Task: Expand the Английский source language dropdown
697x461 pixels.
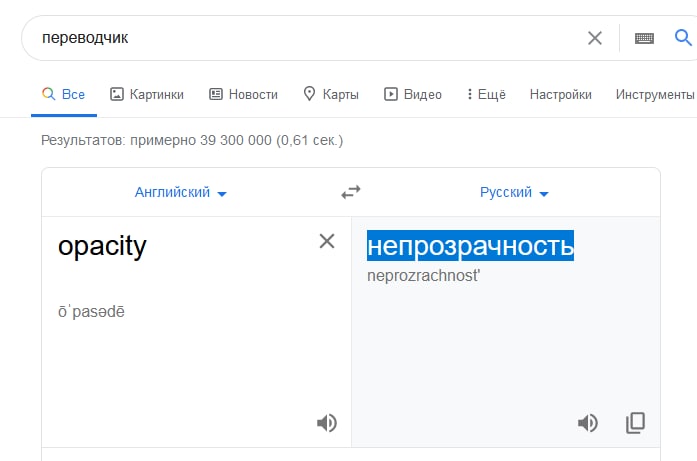Action: 181,193
